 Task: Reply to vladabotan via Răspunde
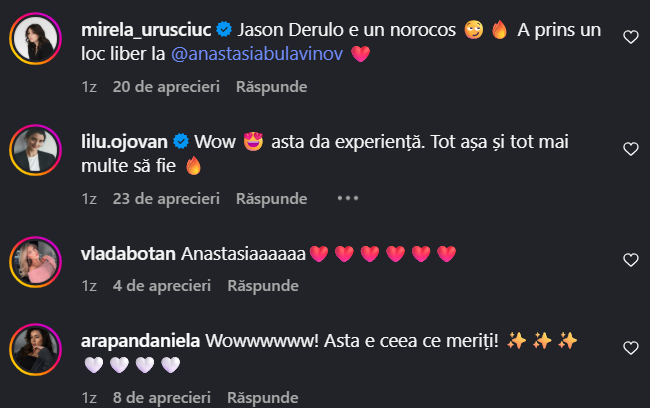tap(263, 286)
